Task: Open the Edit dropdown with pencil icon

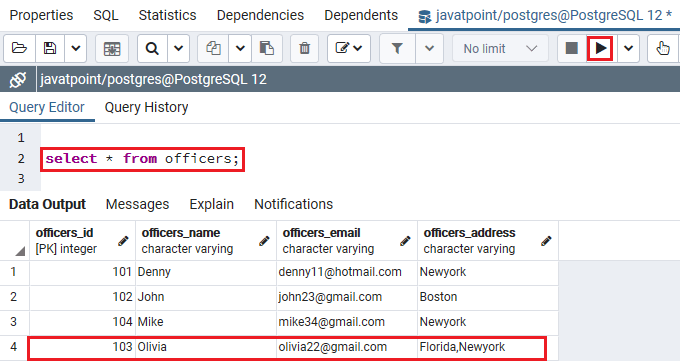Action: tap(349, 48)
